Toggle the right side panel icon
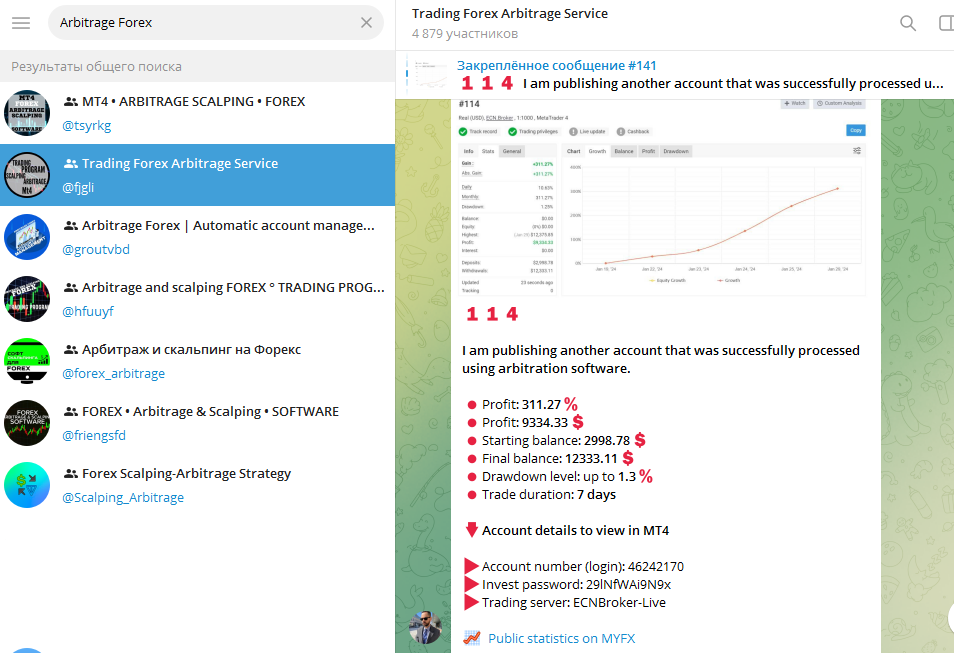 pyautogui.click(x=946, y=23)
